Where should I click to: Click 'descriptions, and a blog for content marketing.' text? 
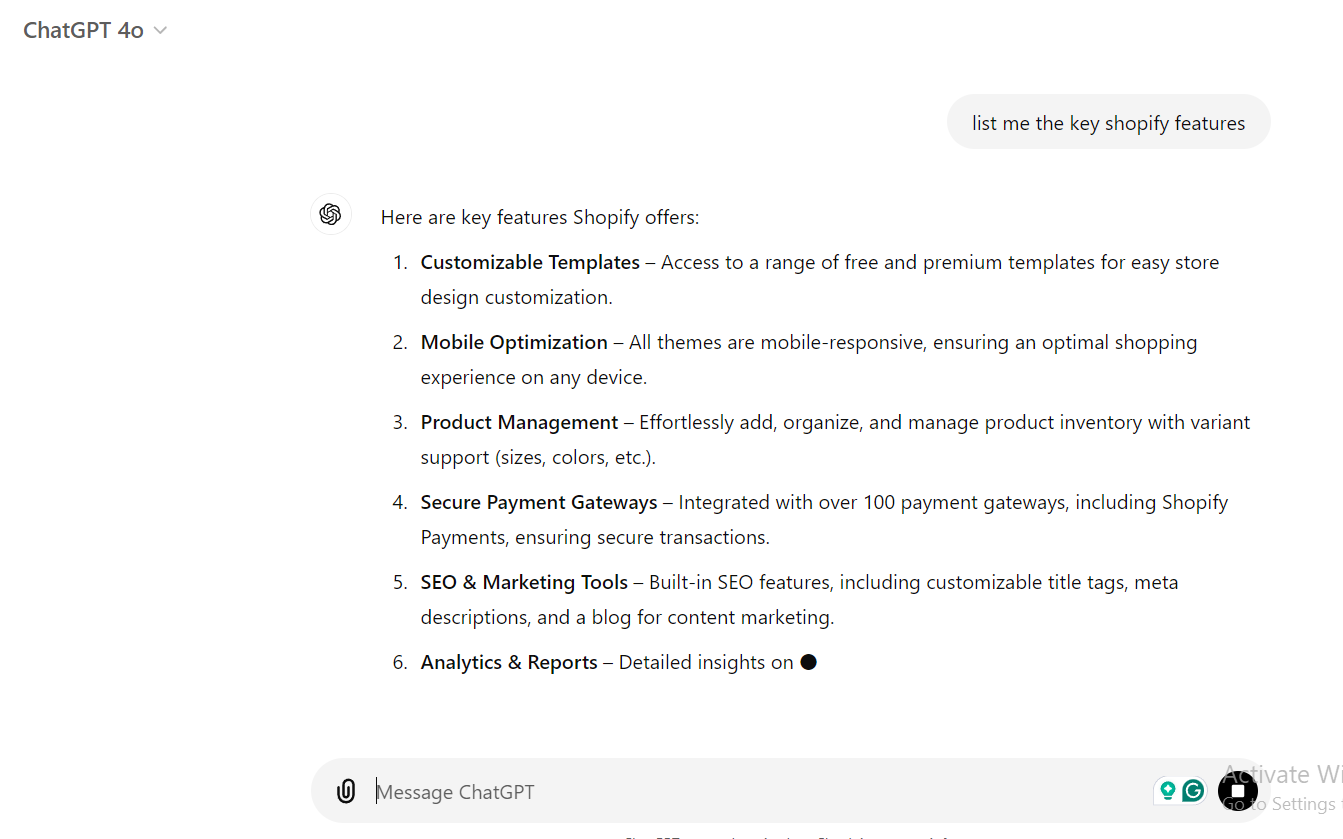point(627,617)
